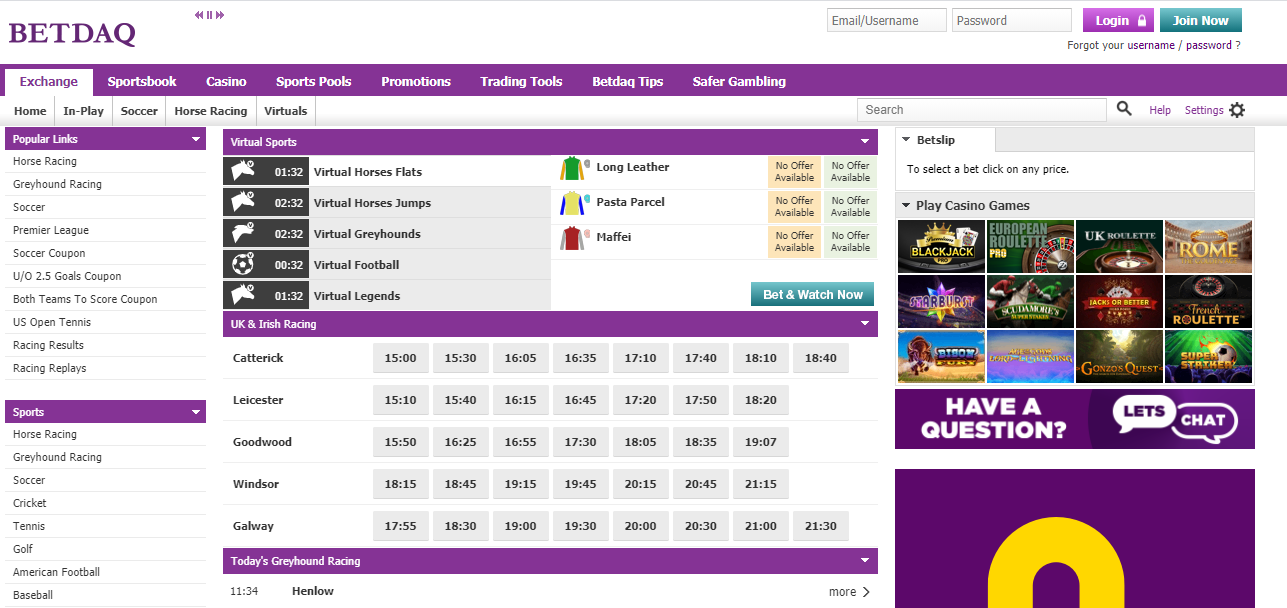Image resolution: width=1287 pixels, height=608 pixels.
Task: Click the Bet & Watch Now button
Action: (813, 294)
